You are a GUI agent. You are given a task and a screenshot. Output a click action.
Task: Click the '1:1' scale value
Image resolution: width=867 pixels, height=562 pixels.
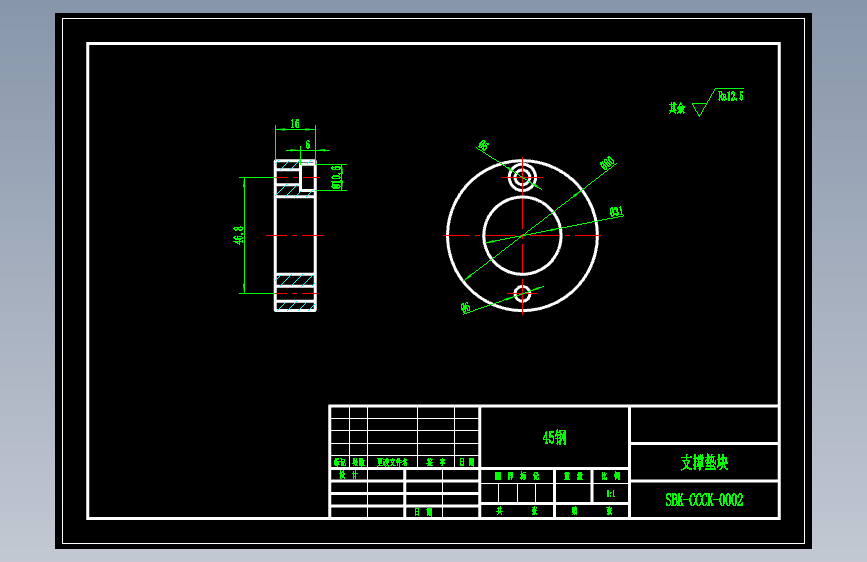pos(610,493)
